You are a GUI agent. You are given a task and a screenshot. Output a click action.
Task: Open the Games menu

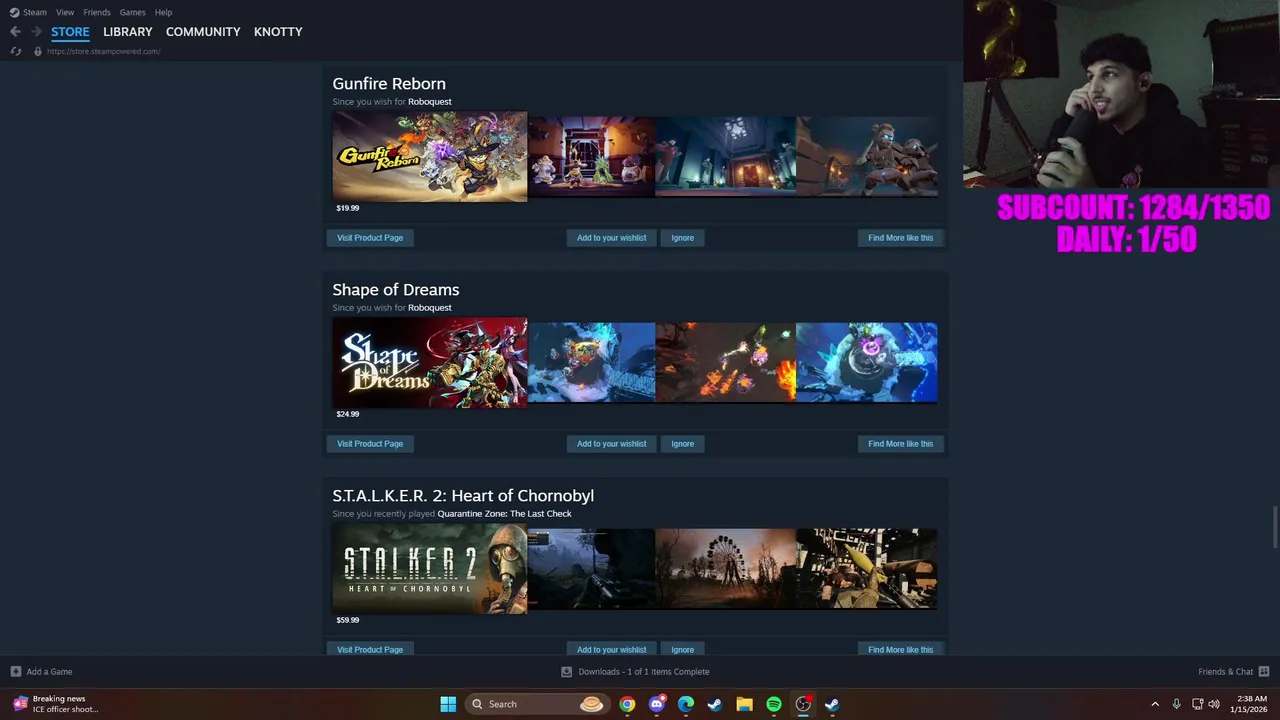click(x=132, y=12)
